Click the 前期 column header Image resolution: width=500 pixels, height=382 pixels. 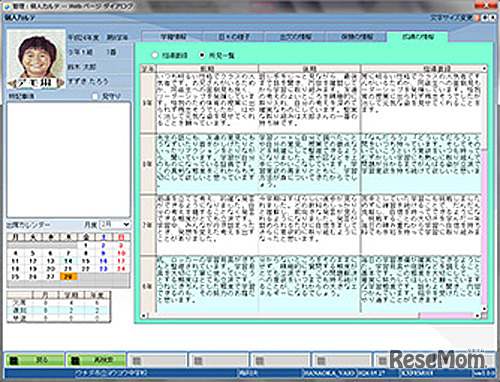pyautogui.click(x=207, y=69)
